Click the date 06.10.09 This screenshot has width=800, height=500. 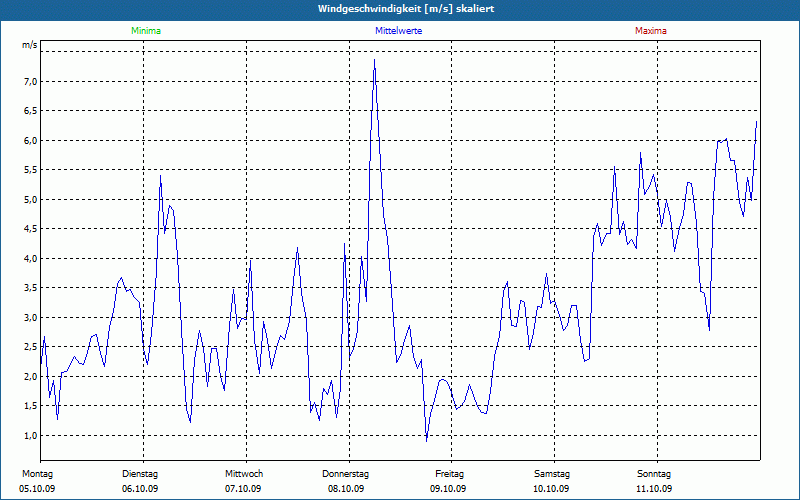140,489
